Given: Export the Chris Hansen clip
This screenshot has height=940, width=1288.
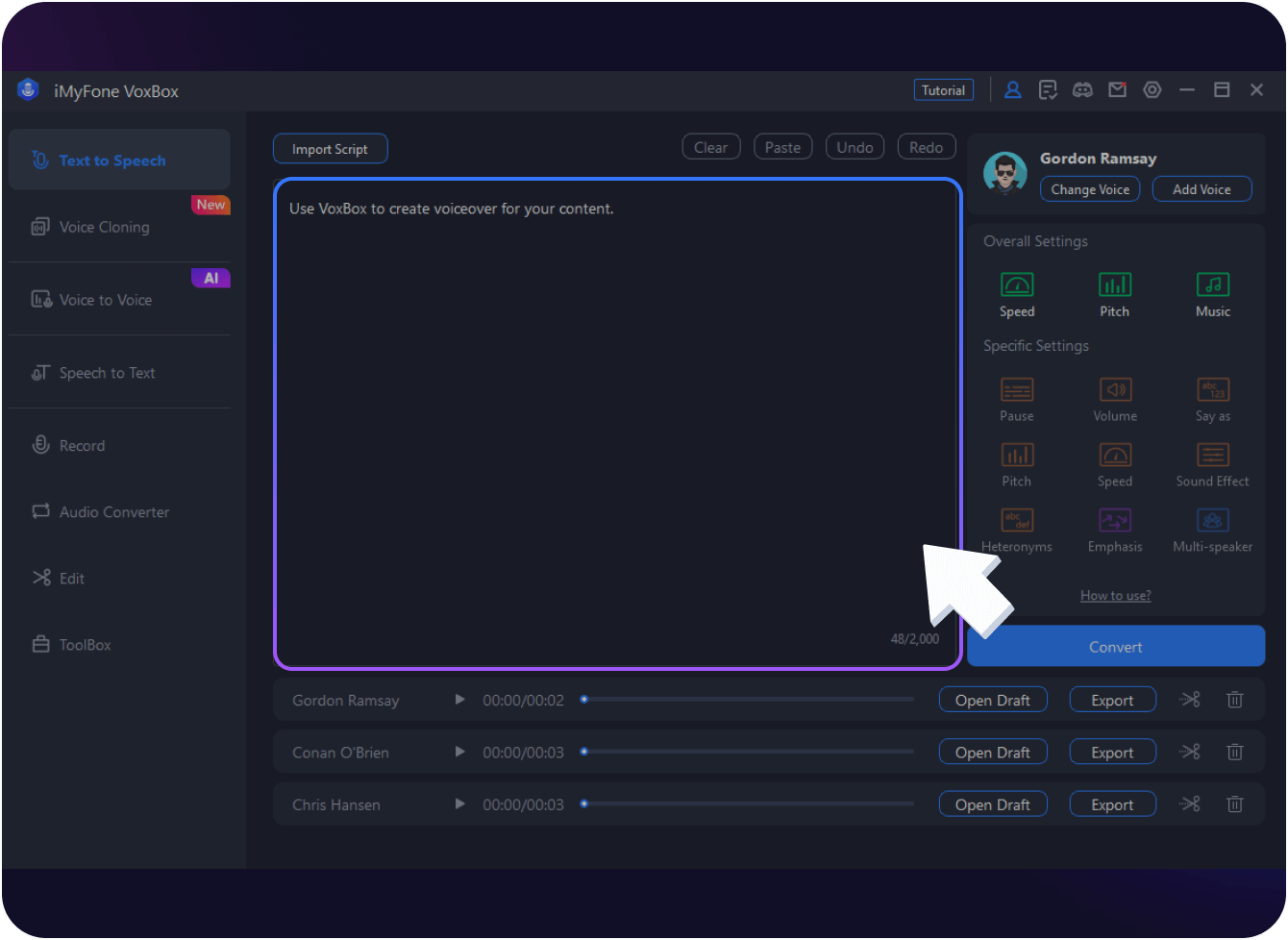Looking at the screenshot, I should [x=1112, y=804].
